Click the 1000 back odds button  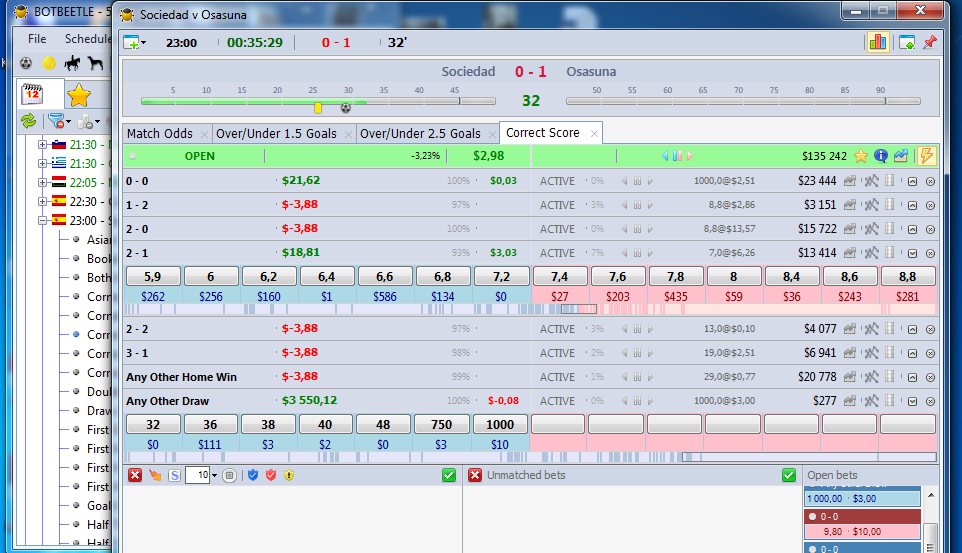tap(500, 424)
